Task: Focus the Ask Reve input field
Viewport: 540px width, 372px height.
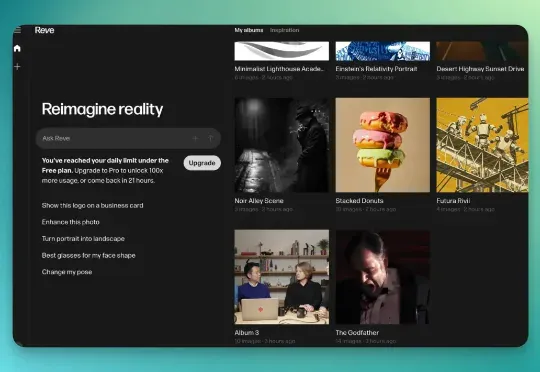Action: [128, 138]
